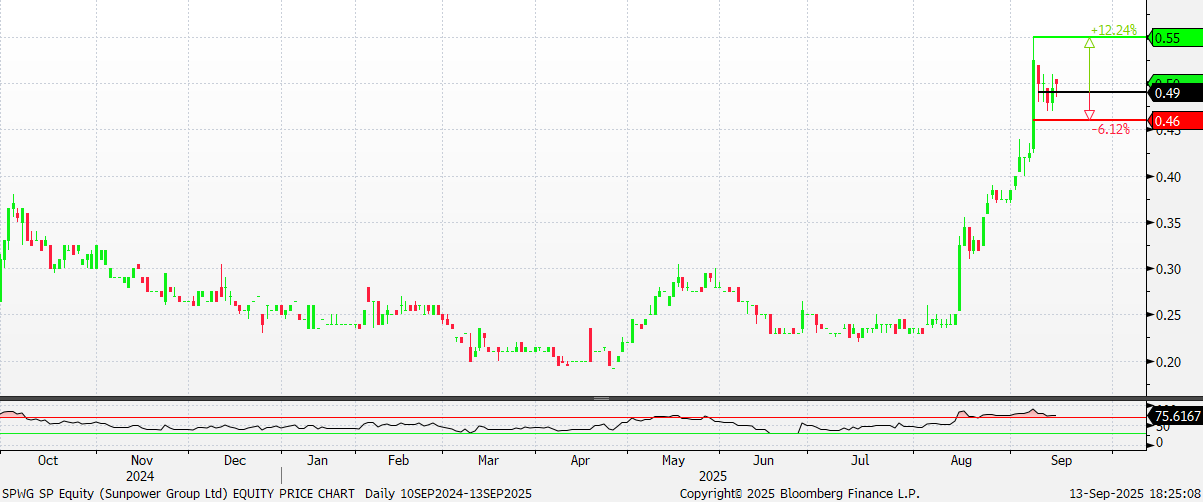Image resolution: width=1203 pixels, height=502 pixels.
Task: Grab the panel divider handle above RSI
Action: tap(601, 398)
